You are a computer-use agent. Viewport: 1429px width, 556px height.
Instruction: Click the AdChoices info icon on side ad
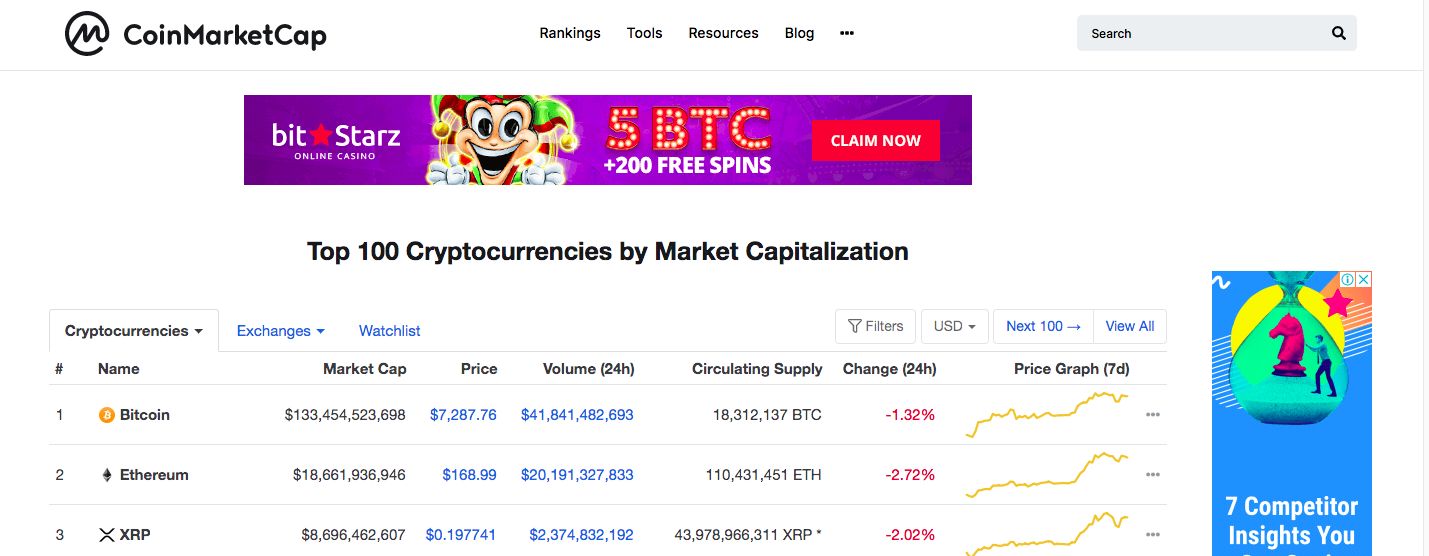click(1348, 279)
